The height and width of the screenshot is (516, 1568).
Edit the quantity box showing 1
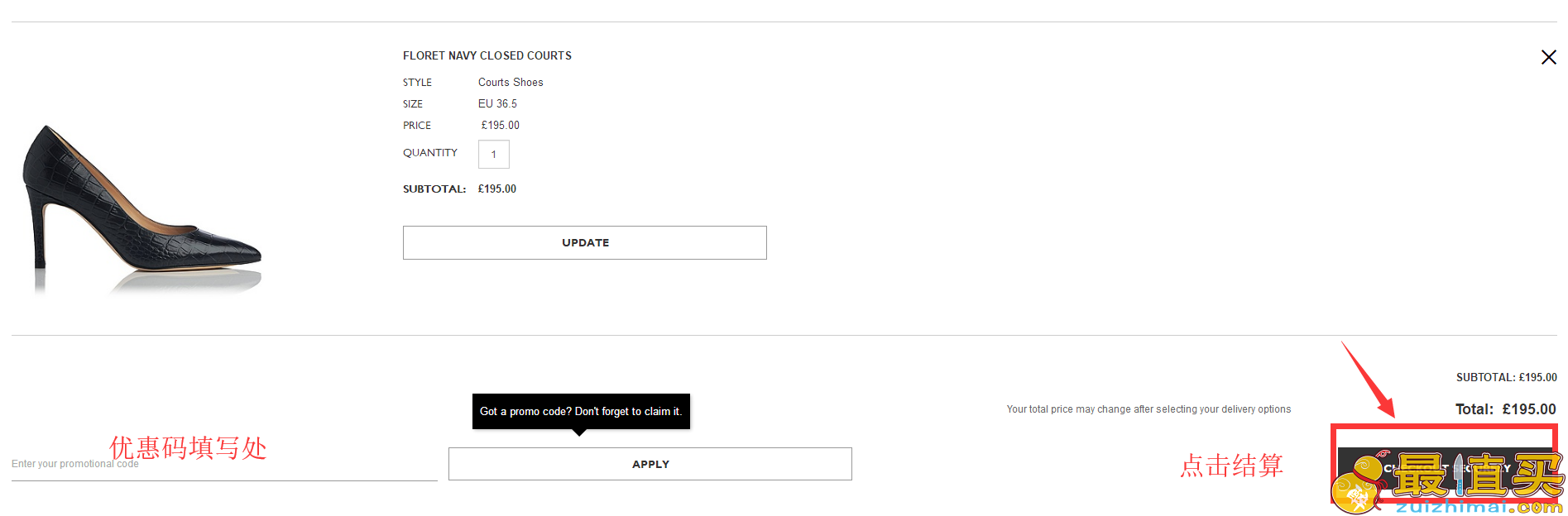pos(493,155)
